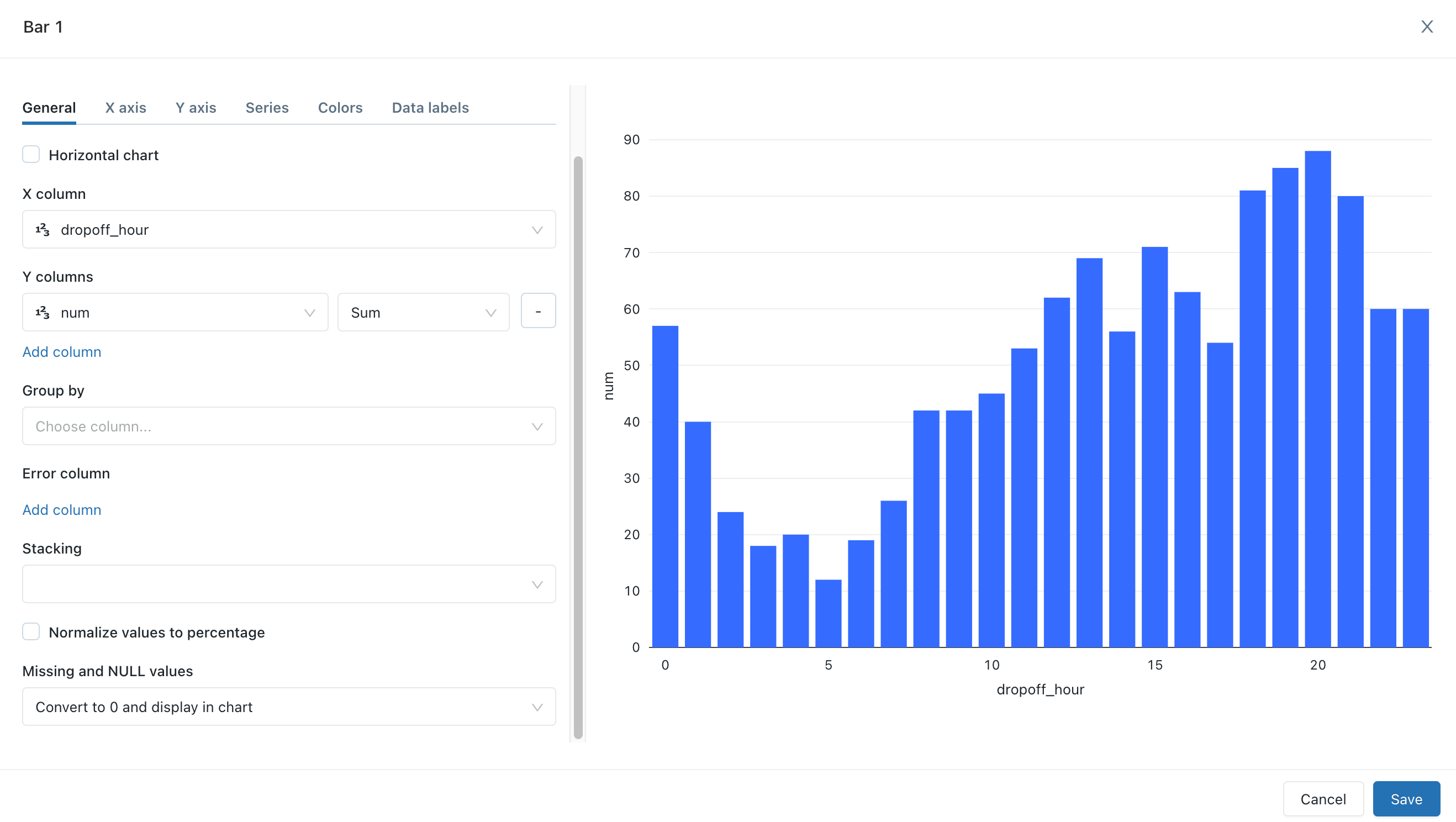Image resolution: width=1456 pixels, height=822 pixels.
Task: Click the remove Y column minus icon
Action: [x=538, y=312]
